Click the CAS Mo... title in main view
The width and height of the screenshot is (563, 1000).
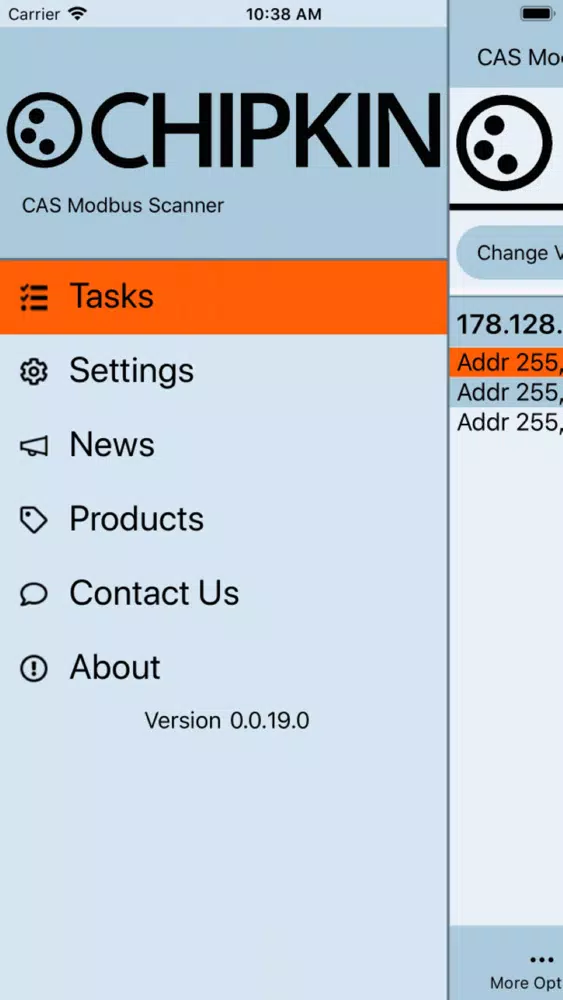click(520, 57)
